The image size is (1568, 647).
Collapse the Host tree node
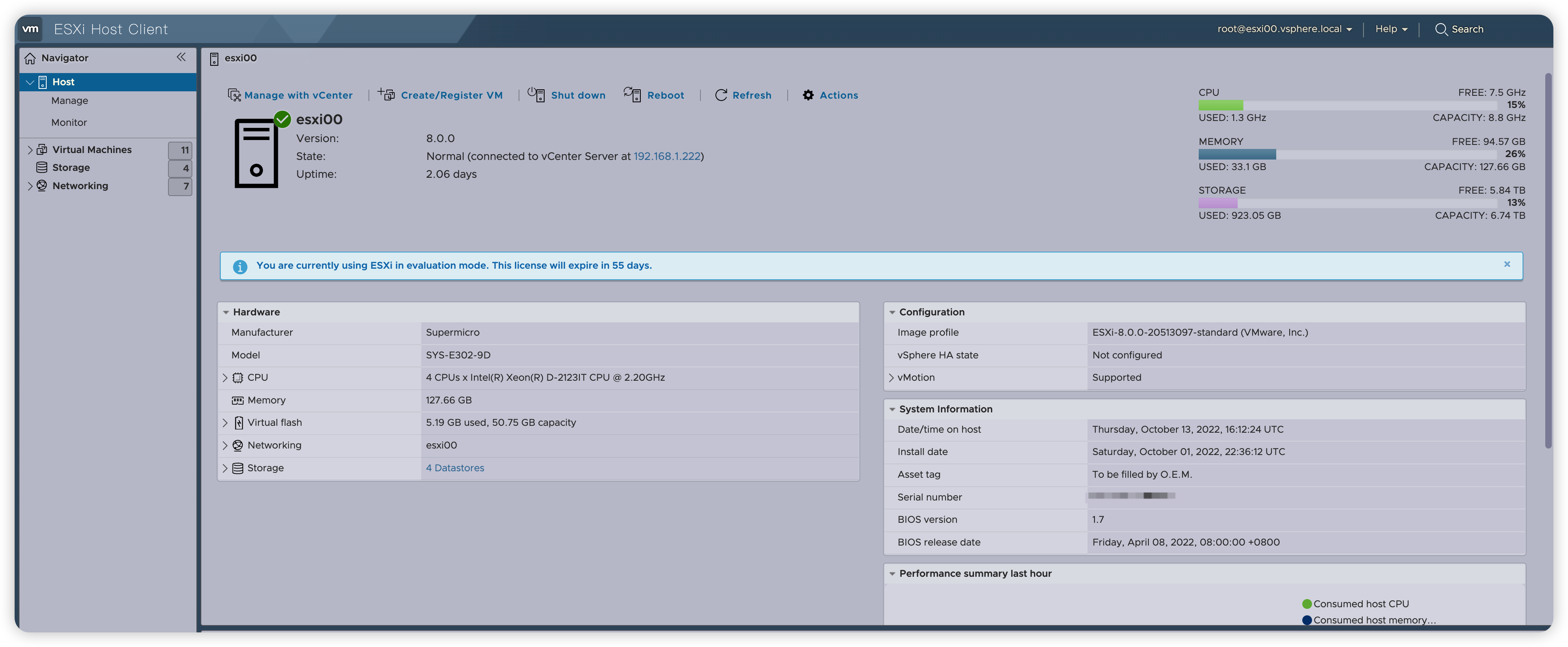point(30,82)
